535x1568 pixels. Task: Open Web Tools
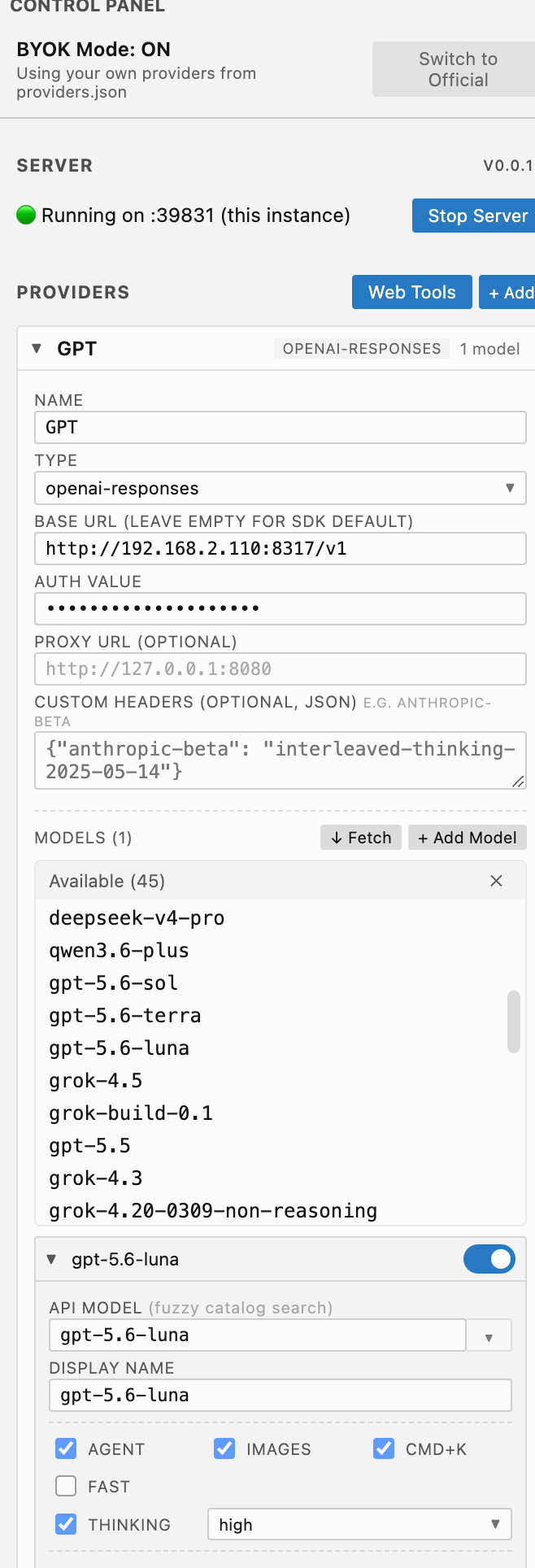tap(412, 292)
